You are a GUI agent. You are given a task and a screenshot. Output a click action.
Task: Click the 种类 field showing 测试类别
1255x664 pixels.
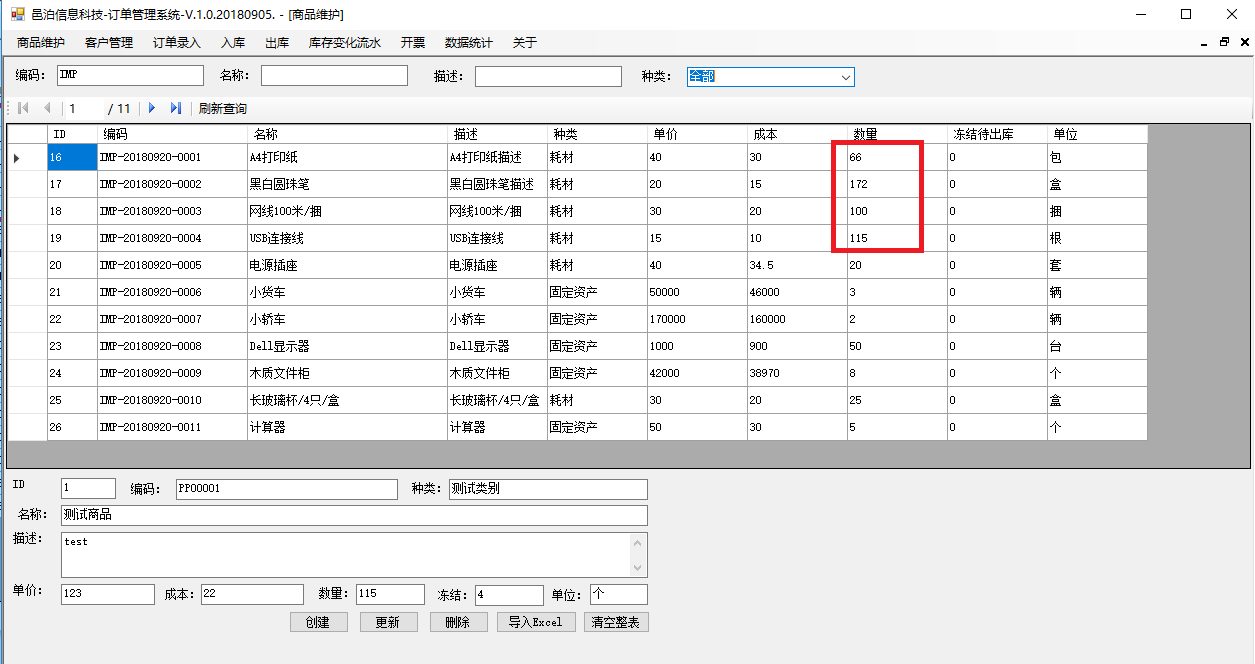click(548, 489)
